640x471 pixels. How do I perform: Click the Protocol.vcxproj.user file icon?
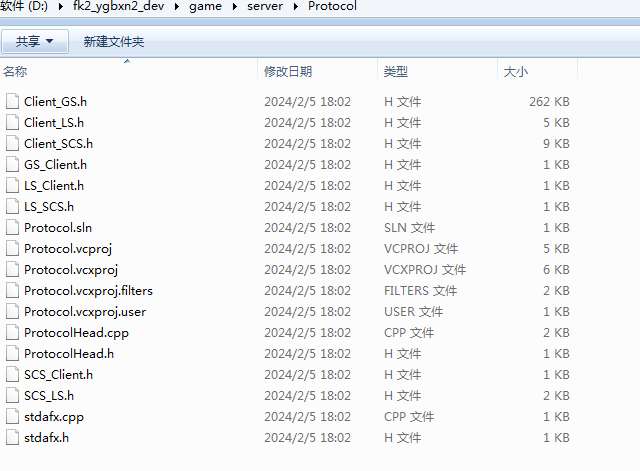[12, 311]
